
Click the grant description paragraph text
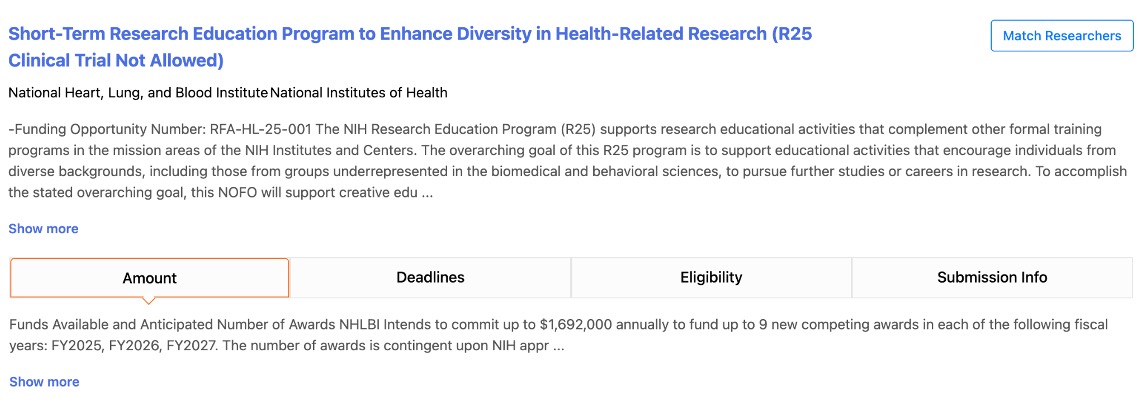tap(567, 162)
